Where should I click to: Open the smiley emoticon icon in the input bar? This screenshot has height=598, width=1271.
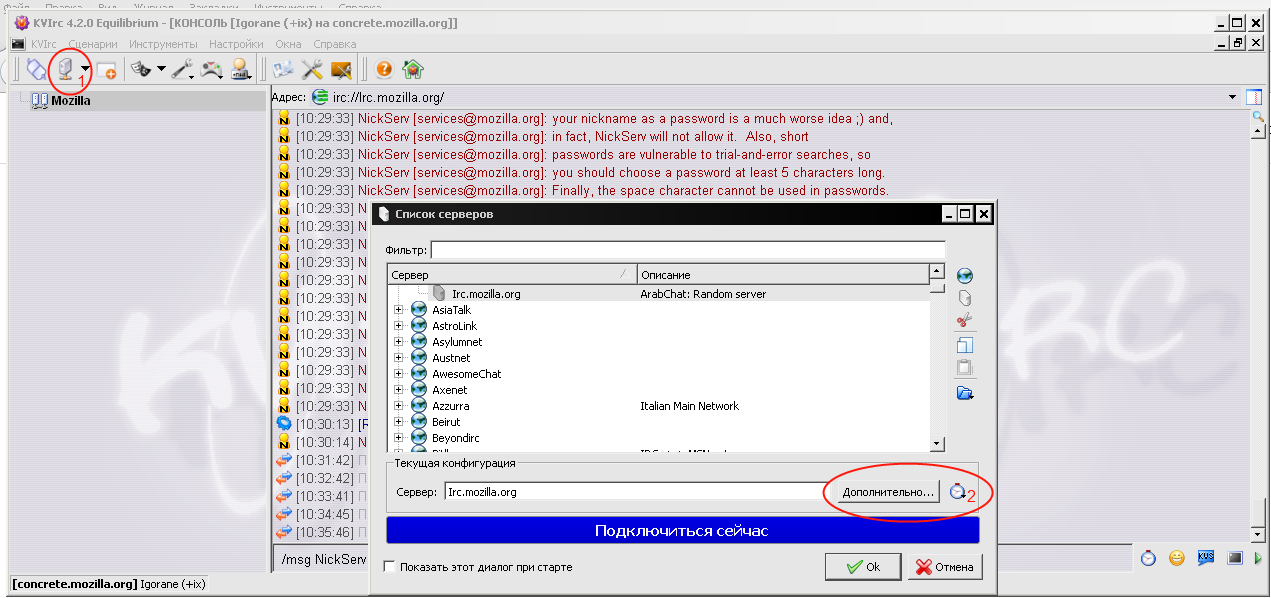1177,557
